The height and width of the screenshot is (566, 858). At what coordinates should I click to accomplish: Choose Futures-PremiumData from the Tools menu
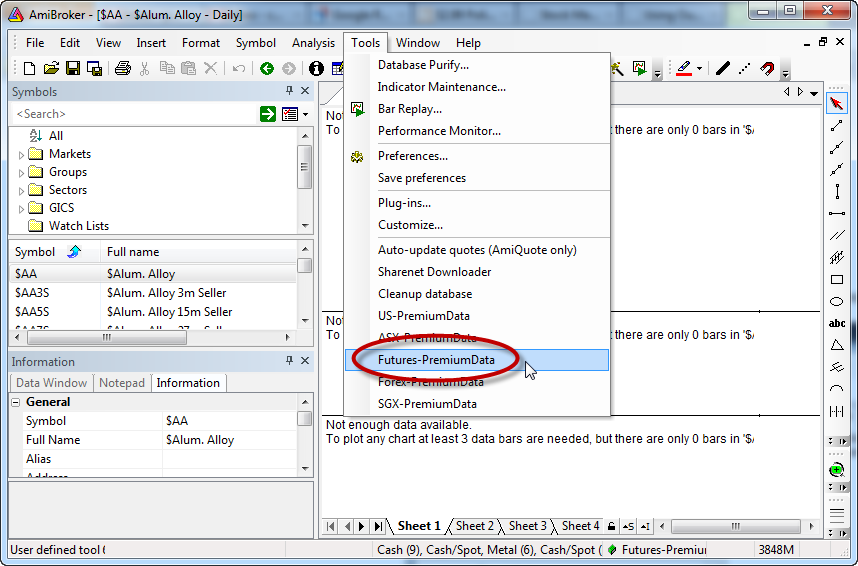point(477,360)
